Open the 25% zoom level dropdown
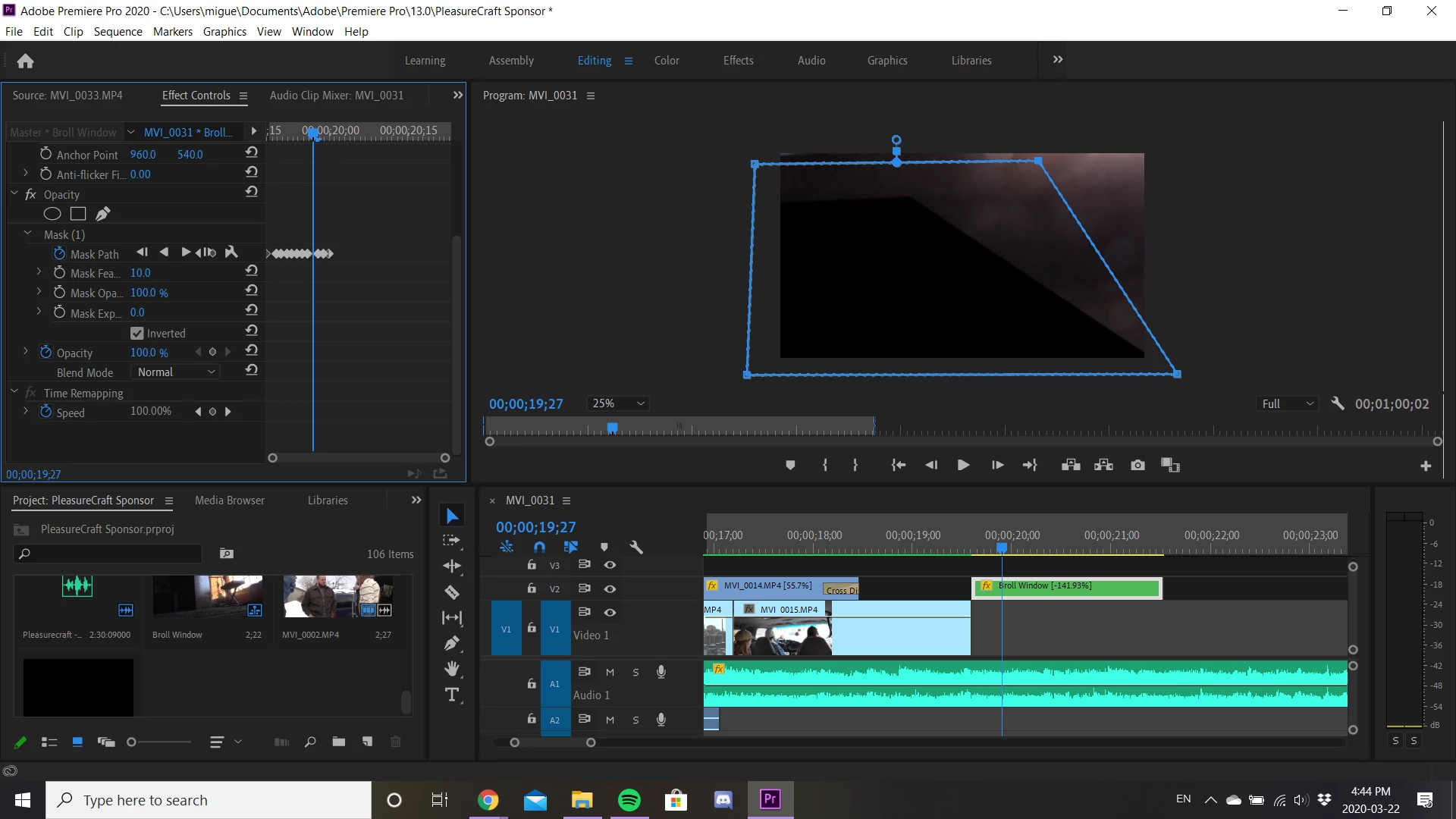 620,403
